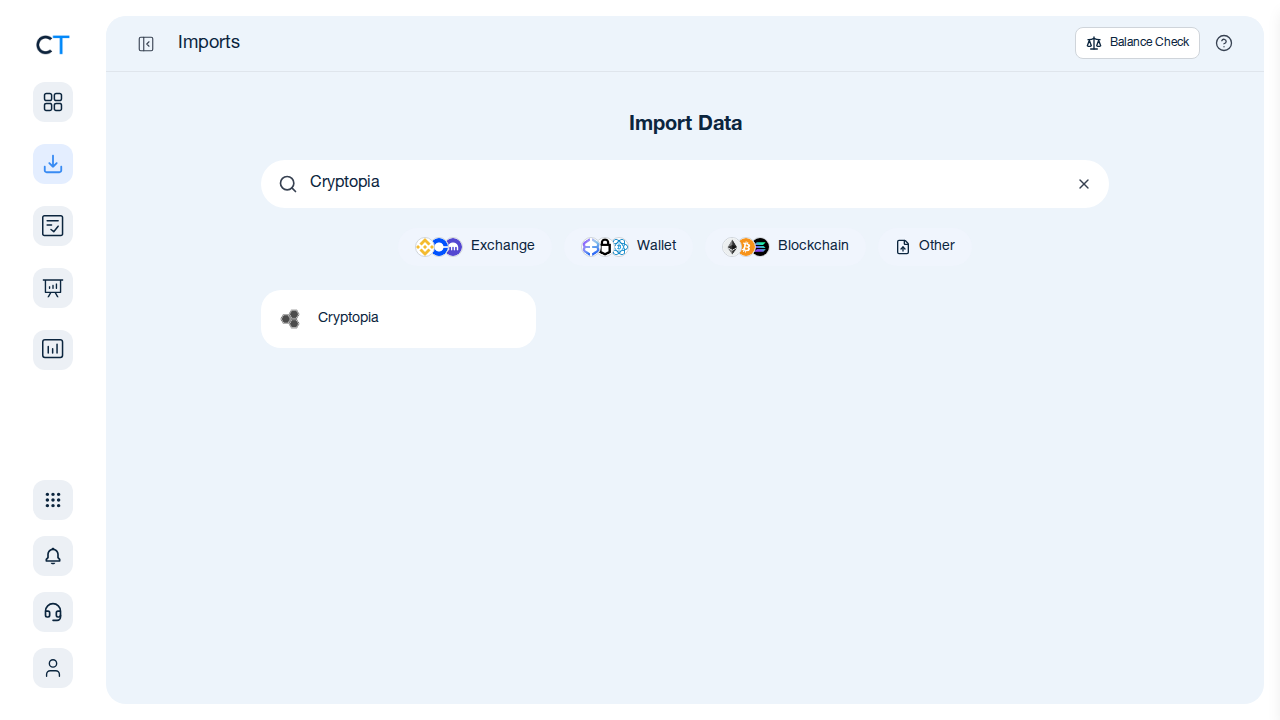The image size is (1280, 720).
Task: Open support headset icon
Action: pos(53,612)
